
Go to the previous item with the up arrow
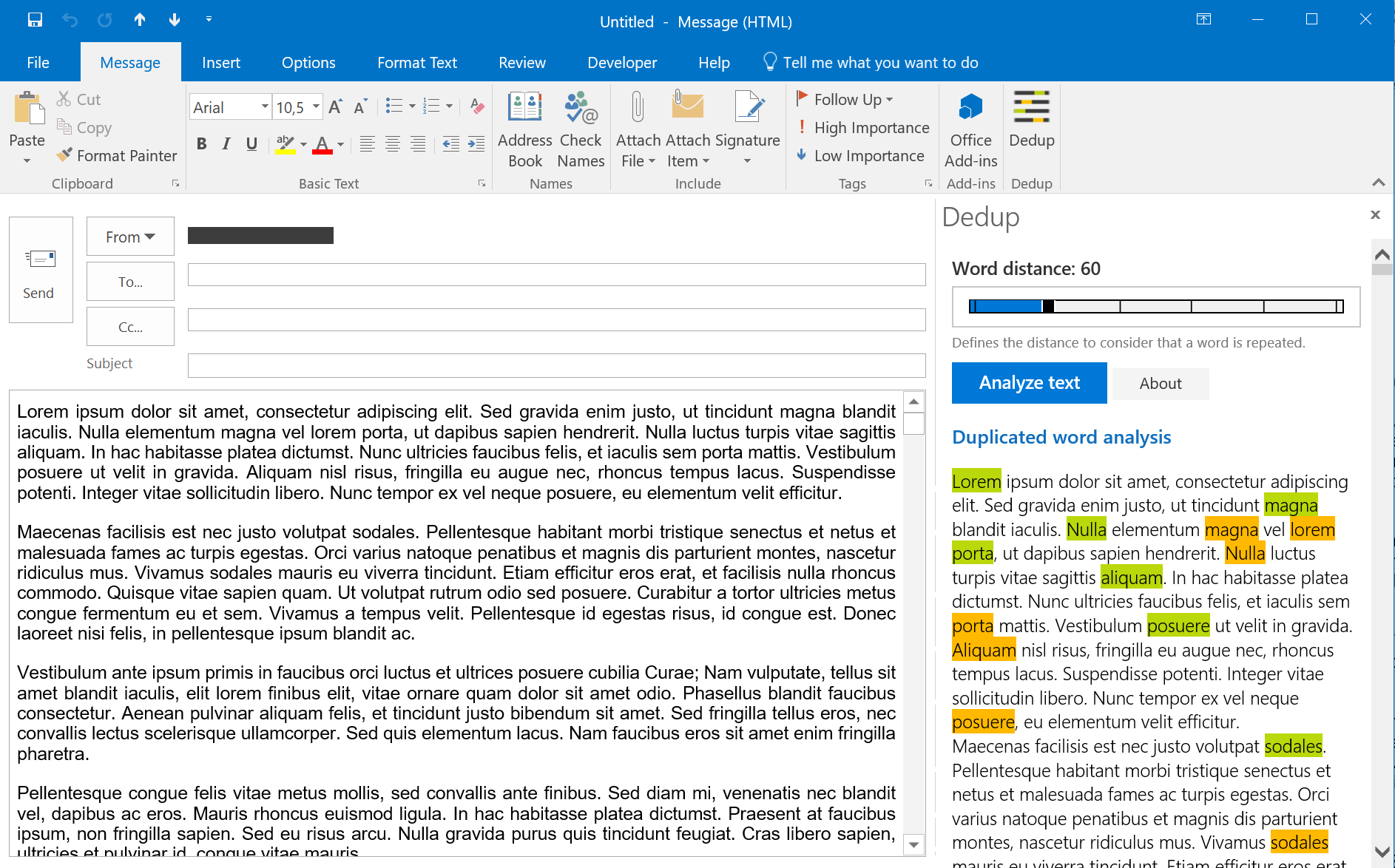[140, 20]
